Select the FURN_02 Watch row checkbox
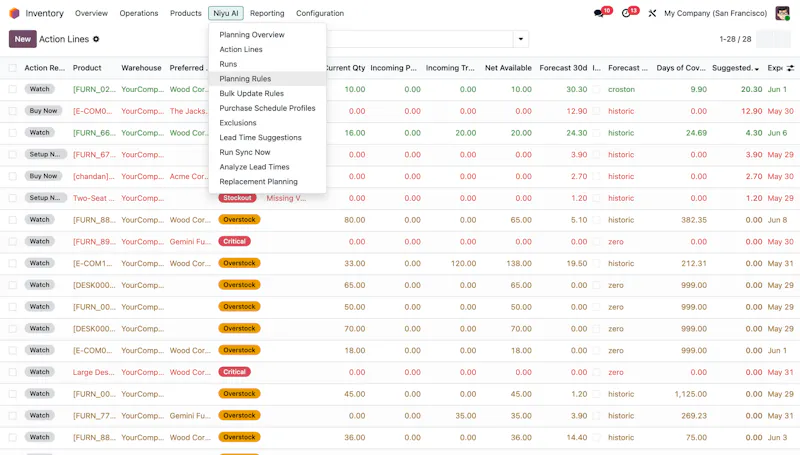This screenshot has width=800, height=455. point(13,89)
